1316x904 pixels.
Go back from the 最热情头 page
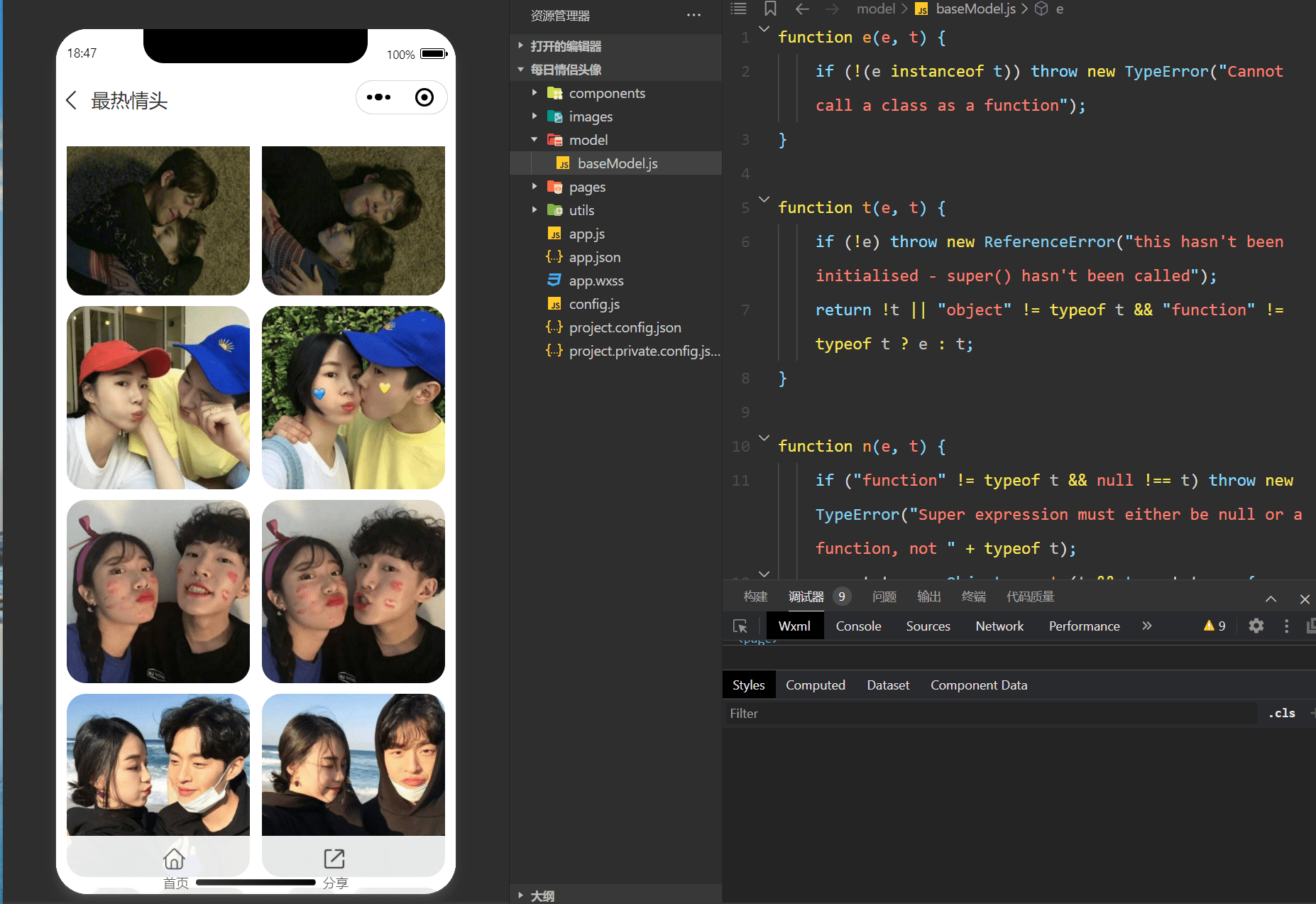point(71,100)
